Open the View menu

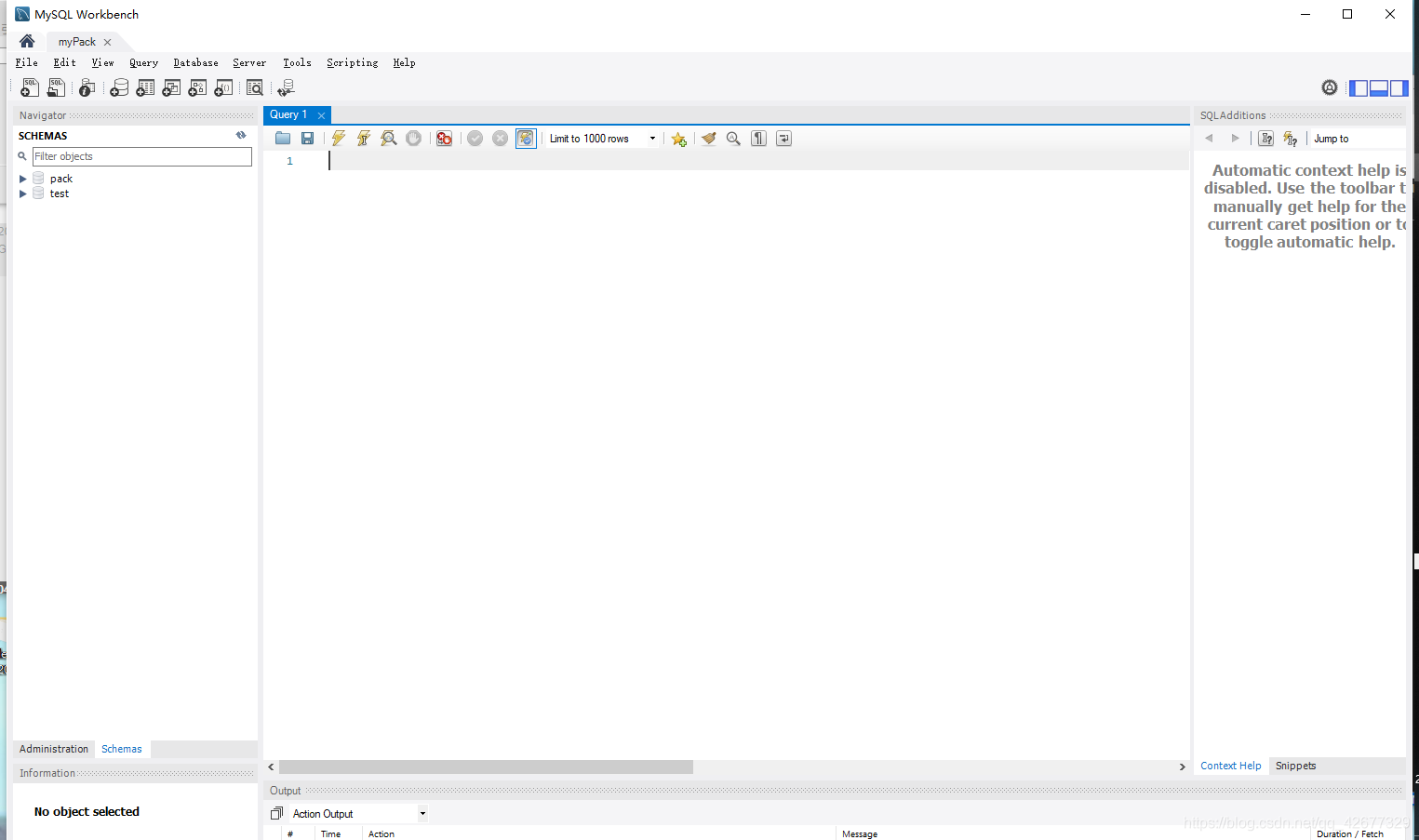102,62
